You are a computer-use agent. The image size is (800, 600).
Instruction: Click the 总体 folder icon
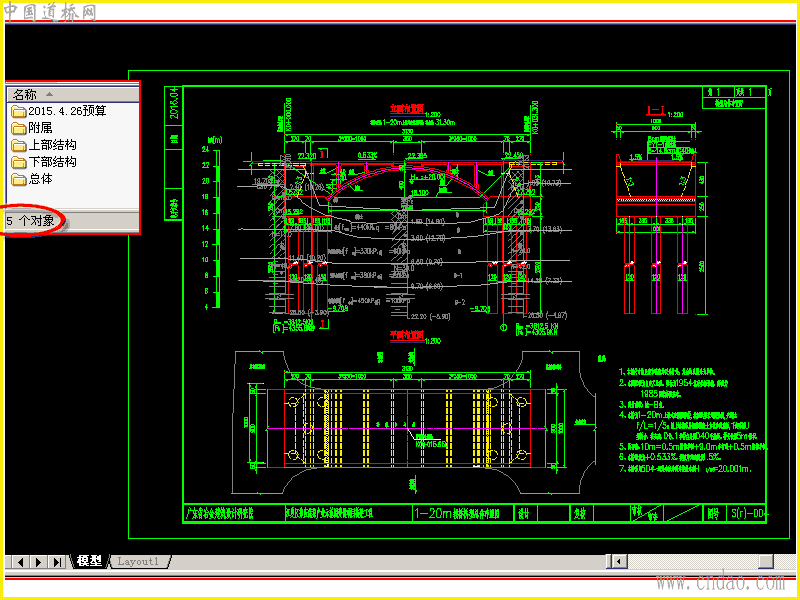[x=19, y=180]
